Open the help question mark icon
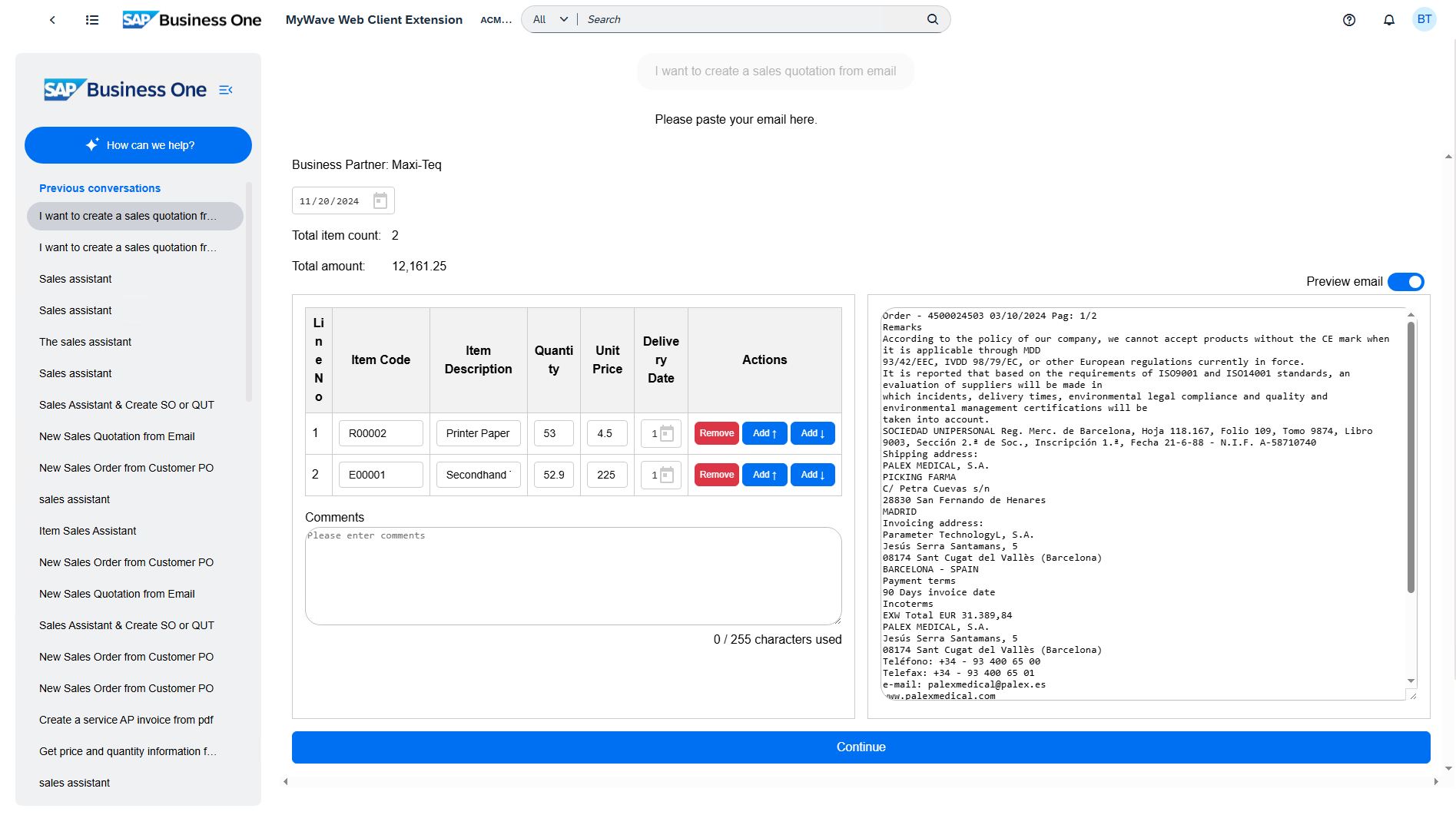Image resolution: width=1456 pixels, height=815 pixels. 1348,20
